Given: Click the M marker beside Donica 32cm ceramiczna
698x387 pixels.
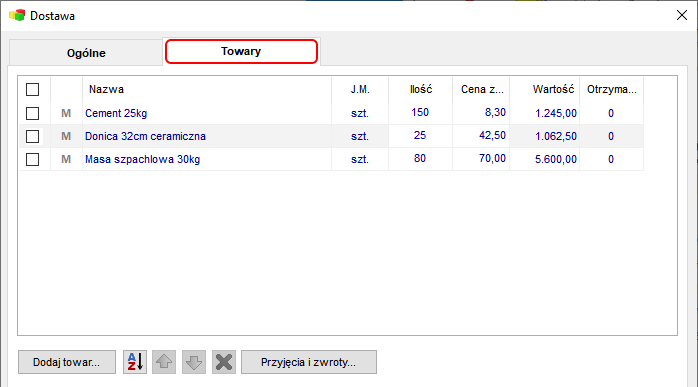Looking at the screenshot, I should [x=66, y=136].
